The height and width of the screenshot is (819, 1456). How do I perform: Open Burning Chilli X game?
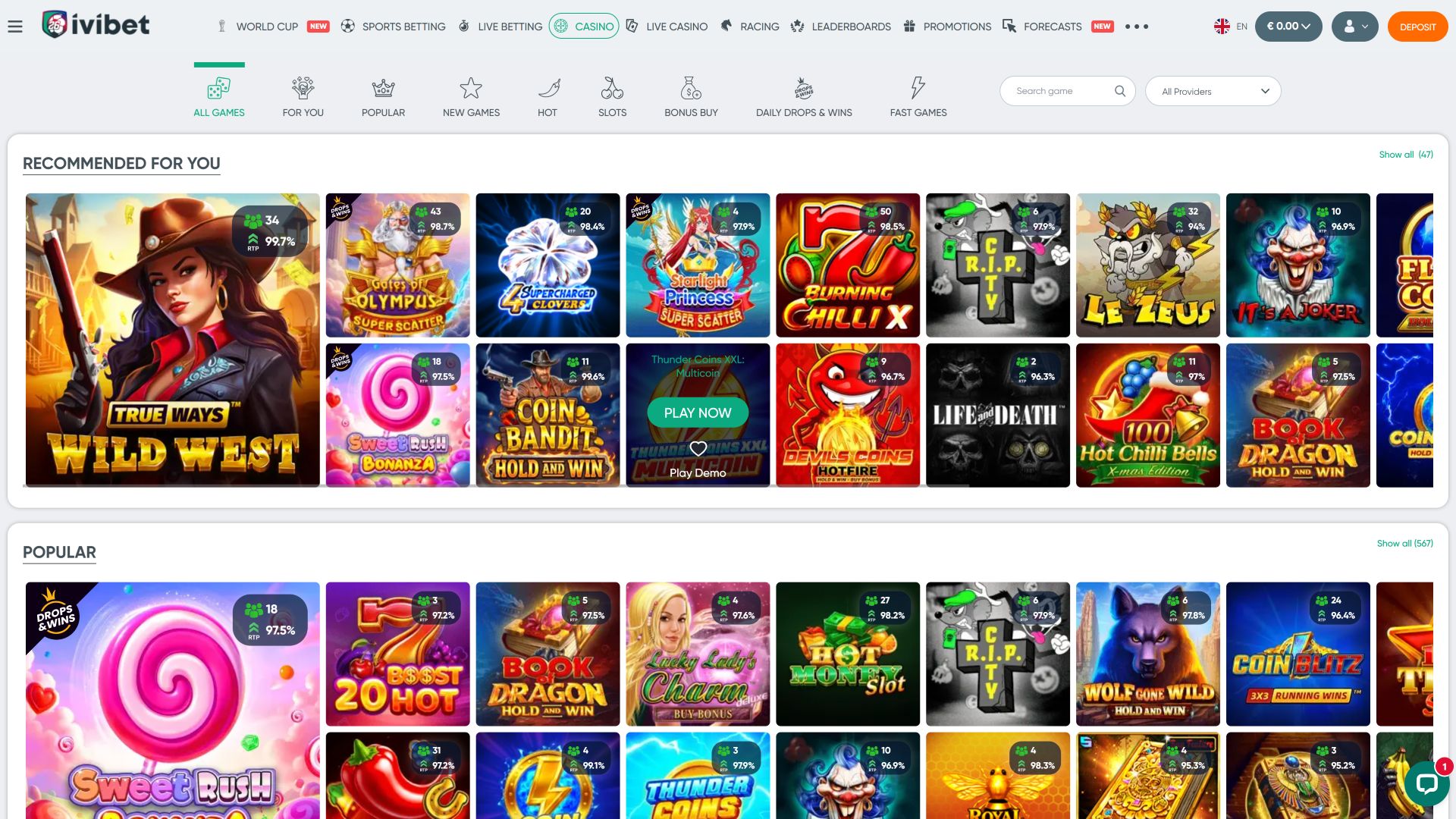click(x=848, y=265)
